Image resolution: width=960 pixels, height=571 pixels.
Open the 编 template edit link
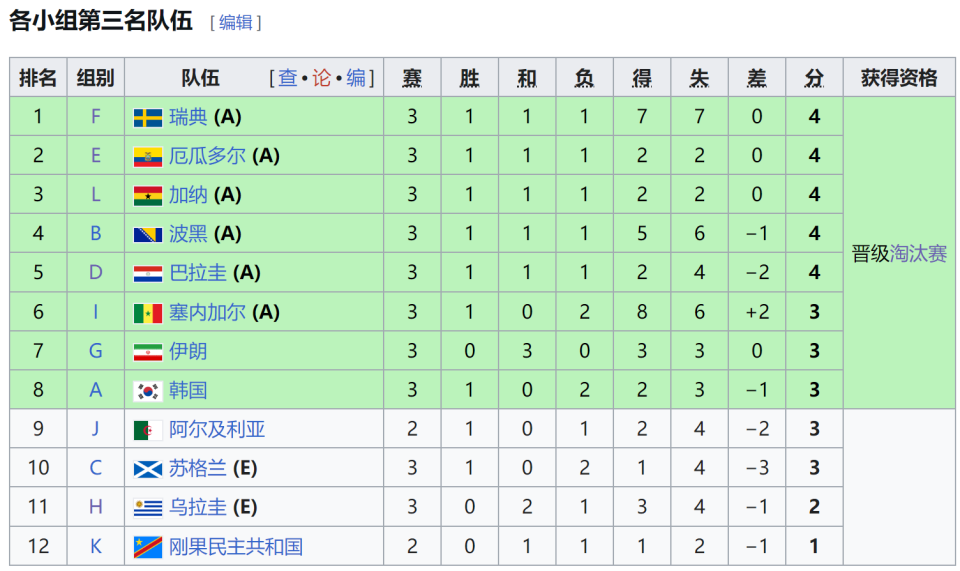(356, 78)
